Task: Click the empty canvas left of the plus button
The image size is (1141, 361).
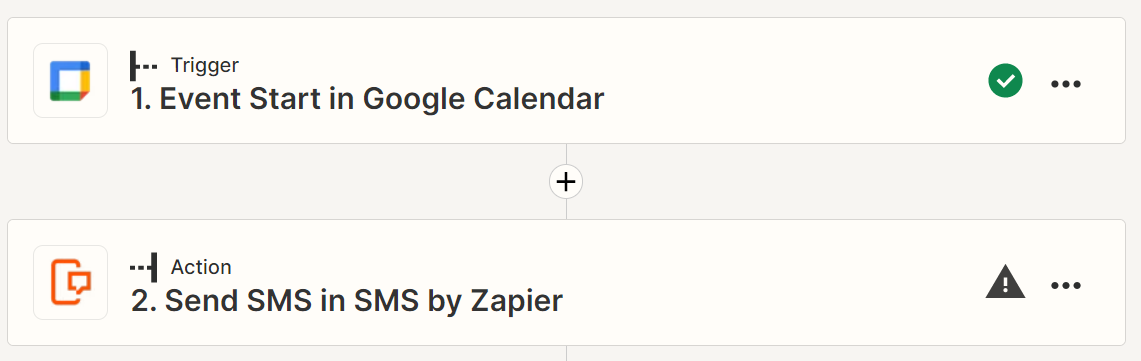Action: (277, 181)
